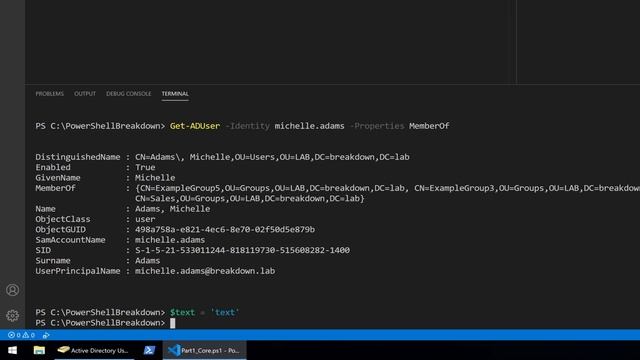Click the $text variable in terminal

tap(182, 313)
